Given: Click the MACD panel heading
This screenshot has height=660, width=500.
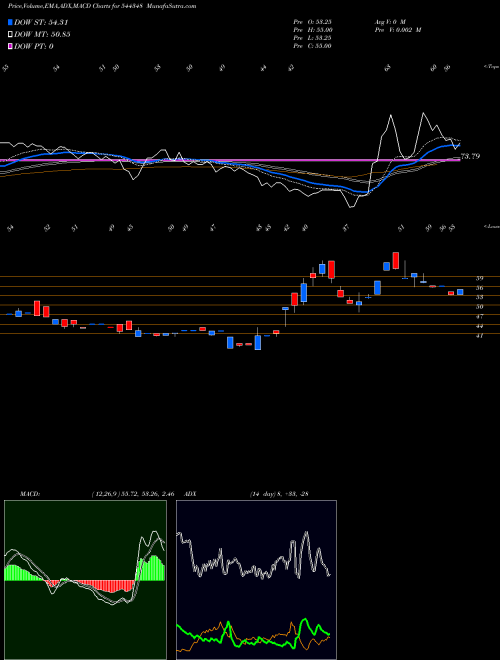Looking at the screenshot, I should pyautogui.click(x=30, y=493).
